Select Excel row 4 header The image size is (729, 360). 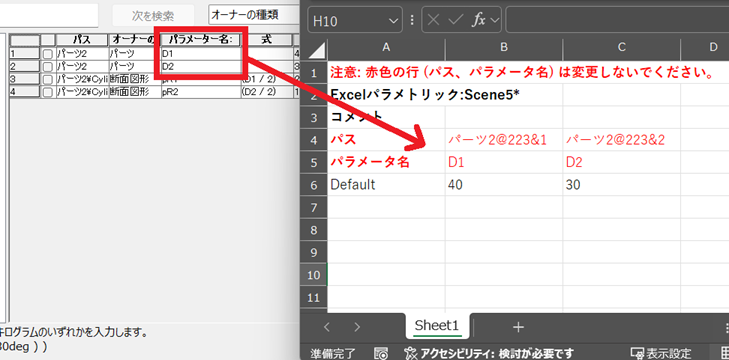point(314,140)
